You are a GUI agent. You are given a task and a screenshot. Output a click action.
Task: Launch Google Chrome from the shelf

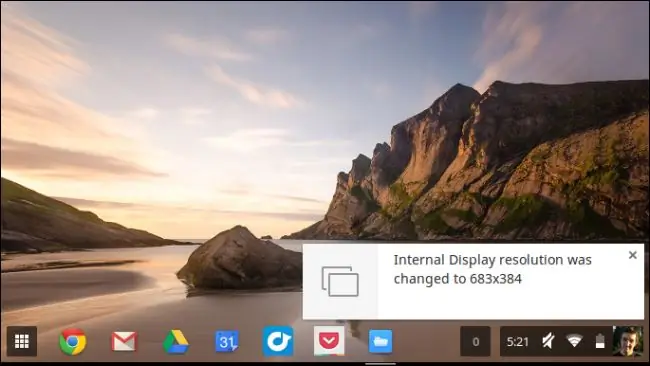pyautogui.click(x=73, y=342)
